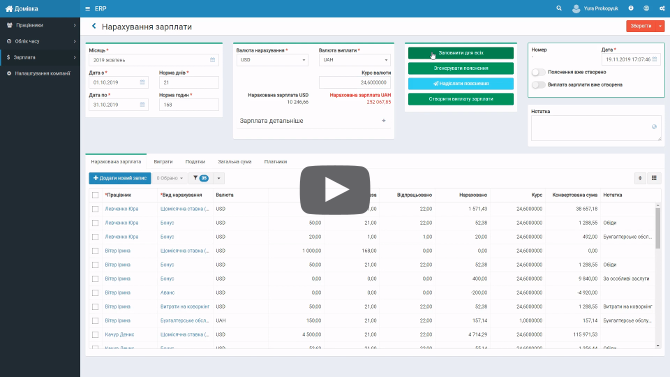Click the icon inside the Нотатка textarea

tap(654, 126)
